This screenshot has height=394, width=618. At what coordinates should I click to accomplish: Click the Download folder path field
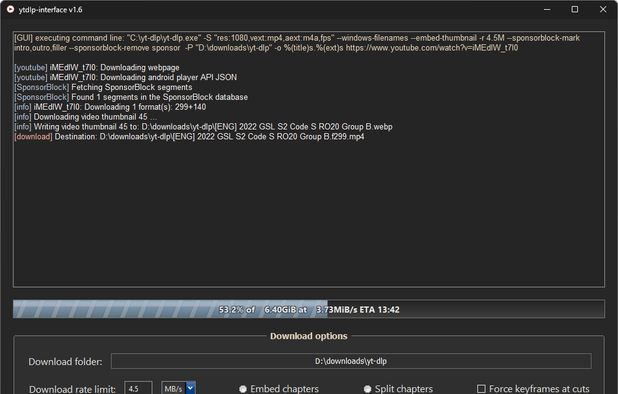click(351, 361)
